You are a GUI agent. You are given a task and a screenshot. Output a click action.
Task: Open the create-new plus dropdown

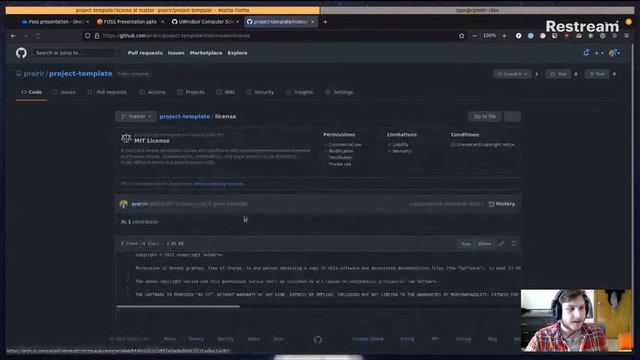598,53
